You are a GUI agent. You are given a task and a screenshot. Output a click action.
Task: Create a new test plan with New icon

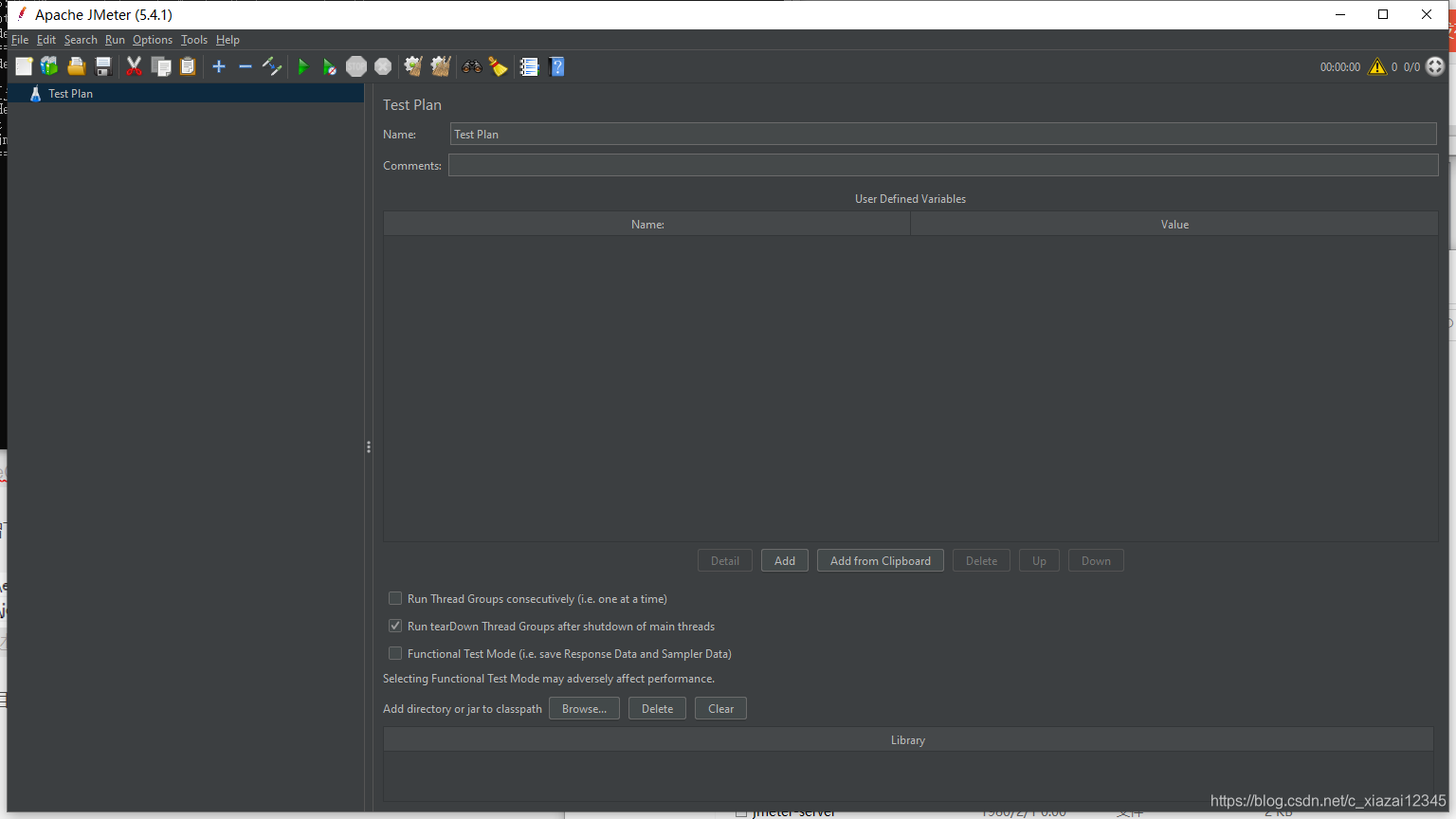point(24,66)
